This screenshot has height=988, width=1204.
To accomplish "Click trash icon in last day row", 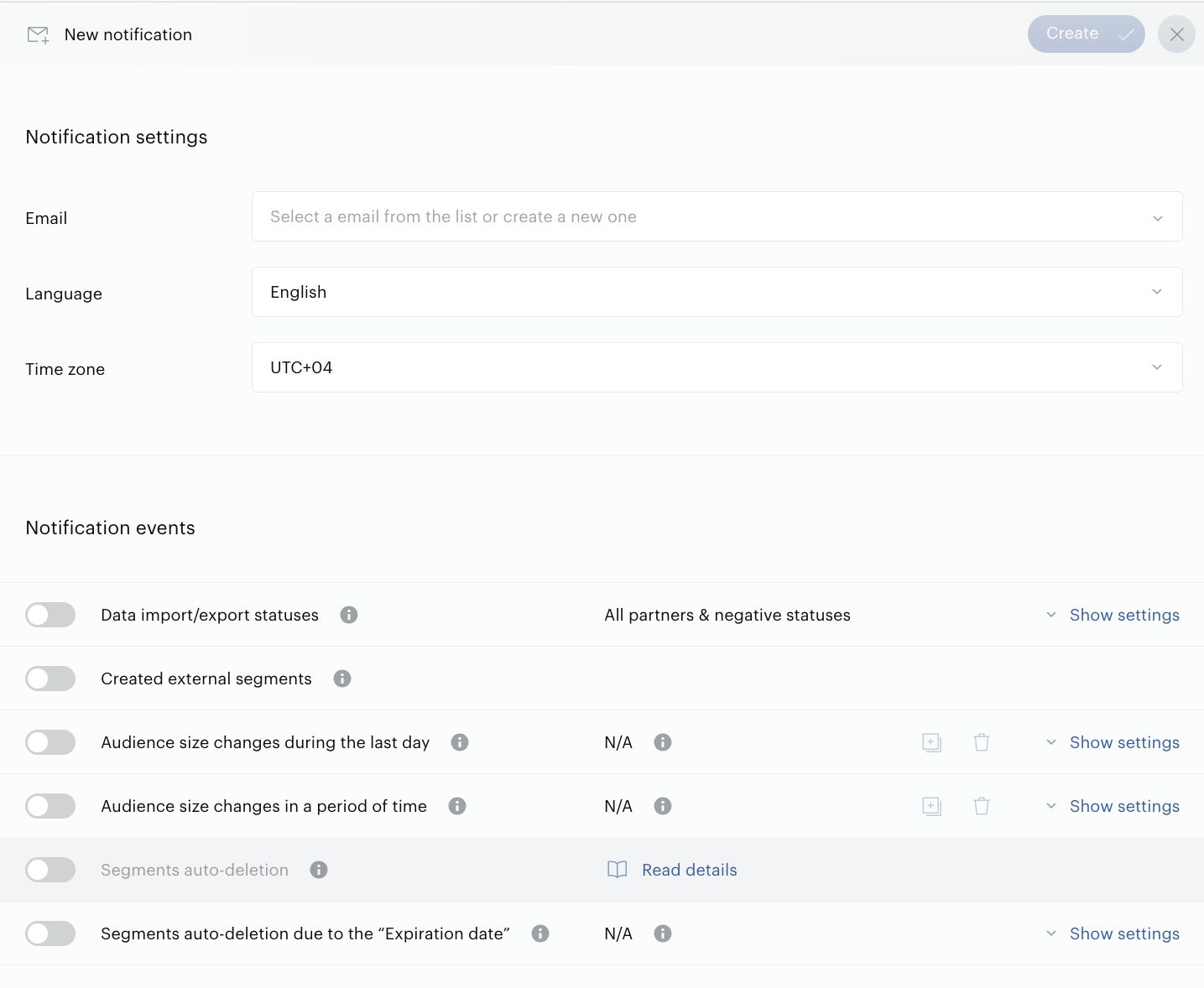I will pos(982,742).
